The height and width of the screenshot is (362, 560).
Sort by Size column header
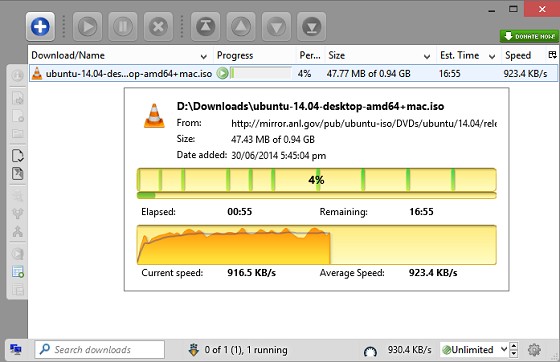[x=336, y=55]
